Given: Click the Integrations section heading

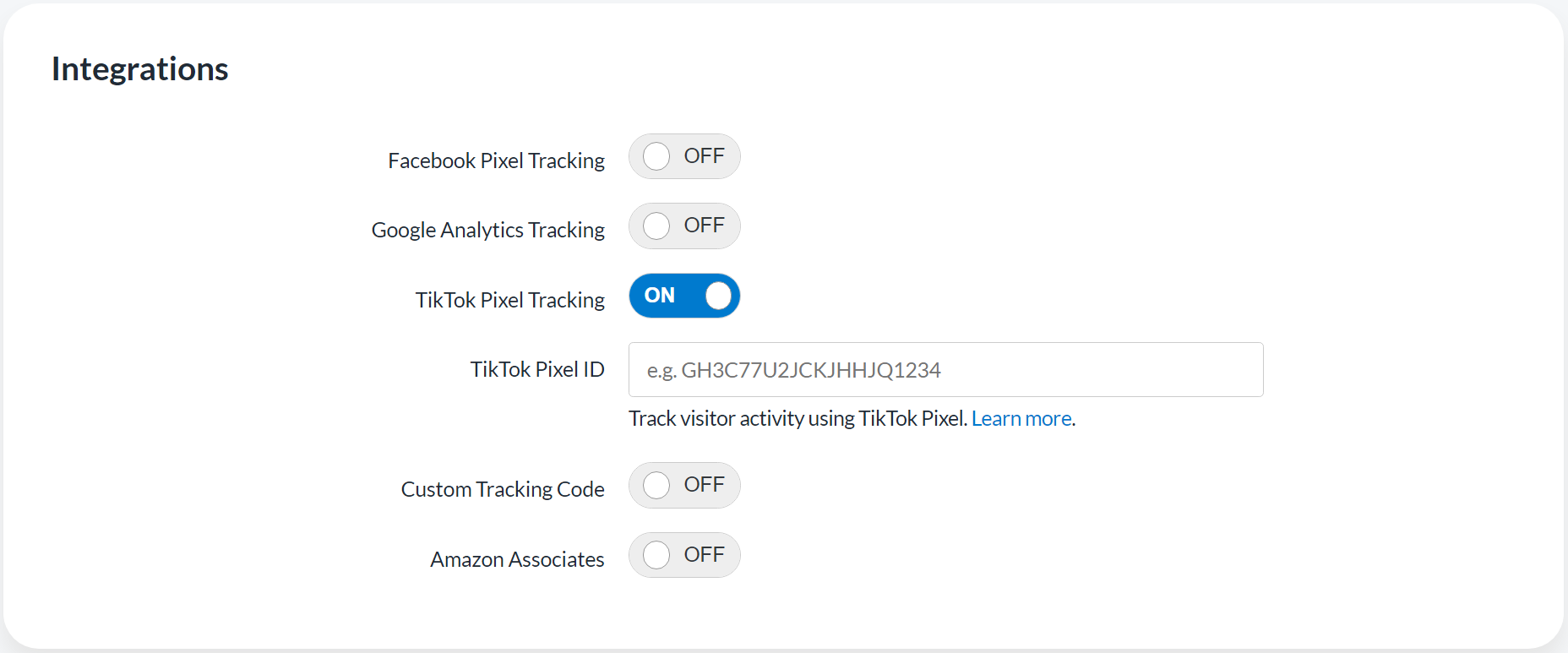Looking at the screenshot, I should click(140, 69).
